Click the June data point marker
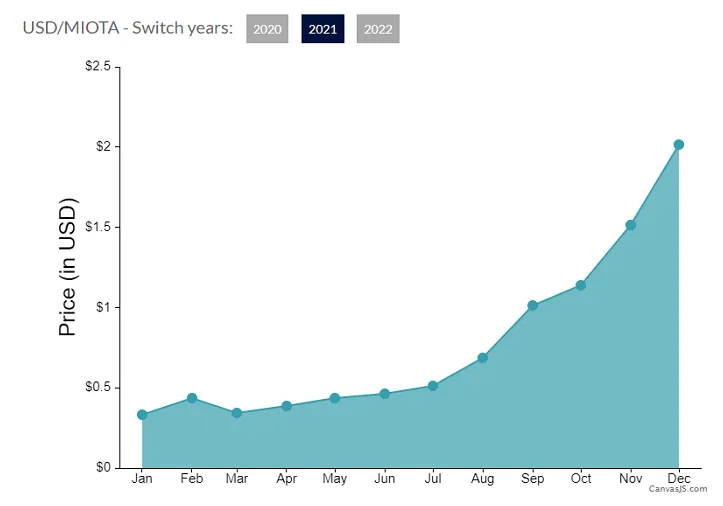Viewport: 723px width, 506px height. click(x=384, y=394)
